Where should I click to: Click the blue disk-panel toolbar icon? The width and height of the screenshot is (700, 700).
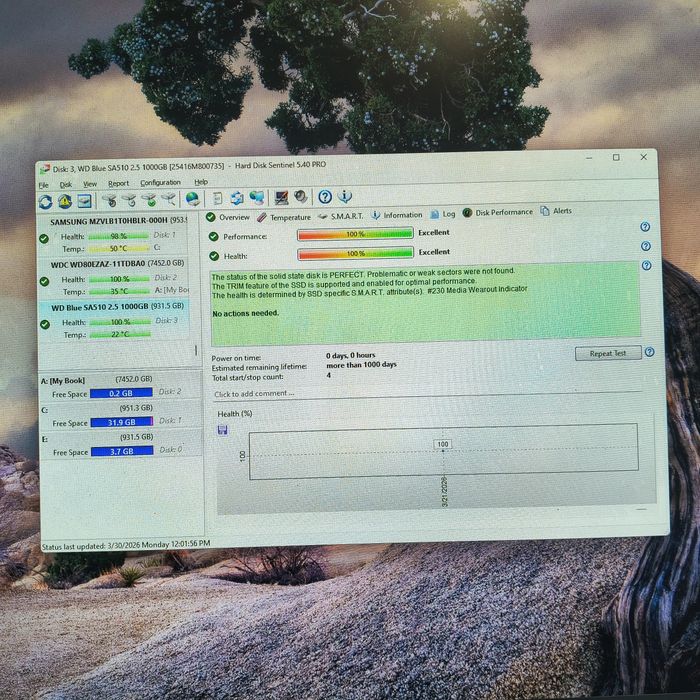click(x=85, y=201)
